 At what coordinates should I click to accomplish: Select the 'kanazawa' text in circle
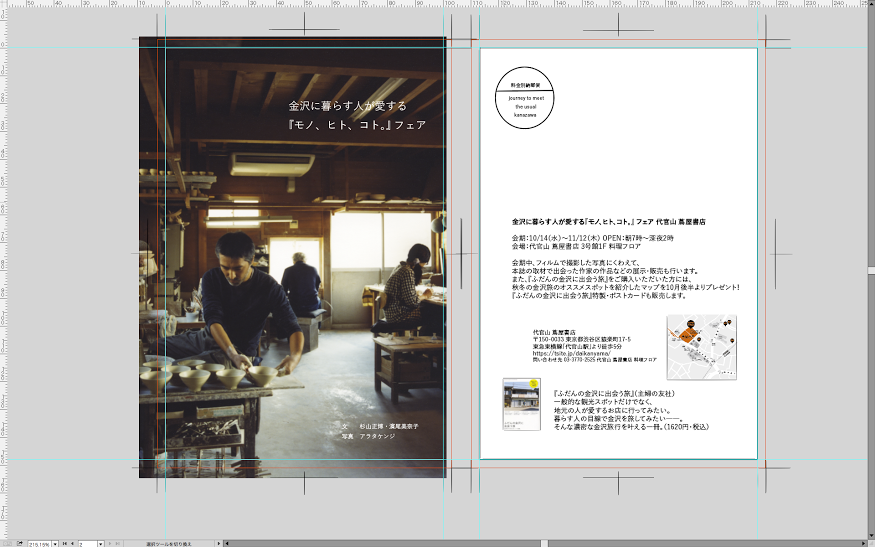pos(525,115)
